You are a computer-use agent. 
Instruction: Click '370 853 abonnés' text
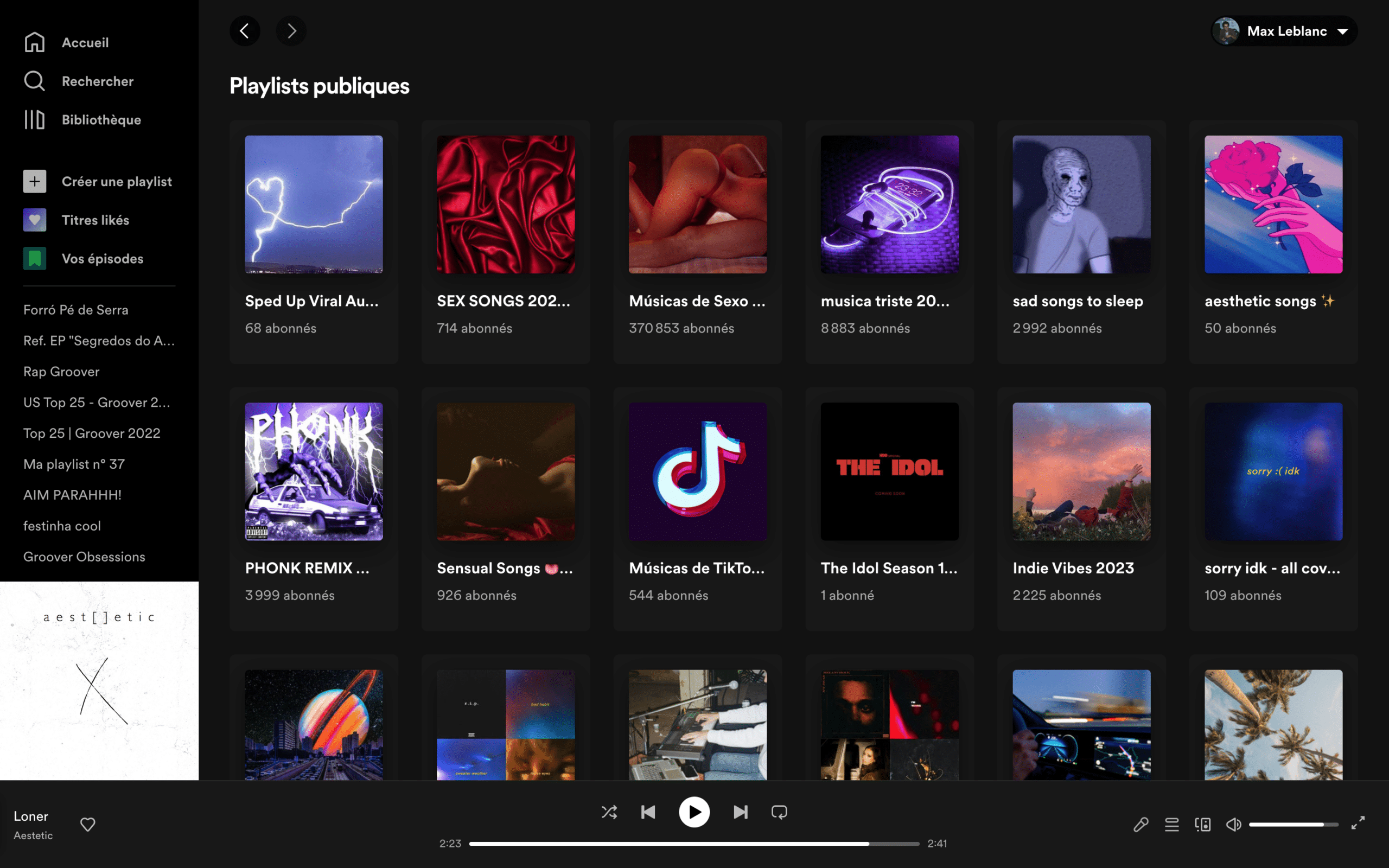[681, 328]
